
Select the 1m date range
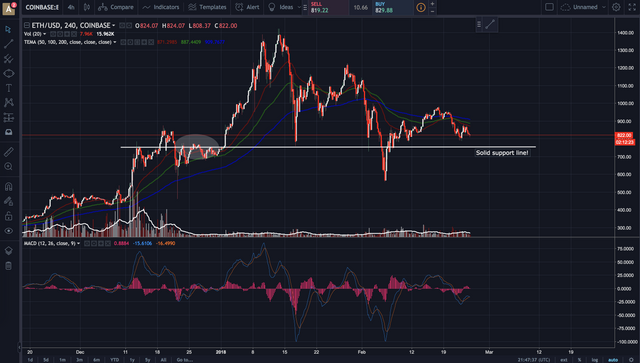(x=62, y=360)
